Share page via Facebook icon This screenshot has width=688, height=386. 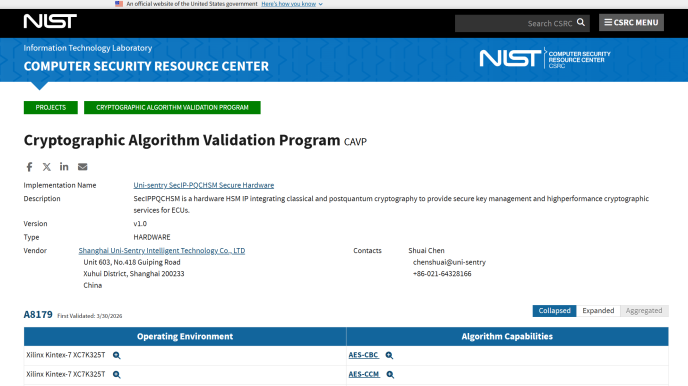coord(29,167)
